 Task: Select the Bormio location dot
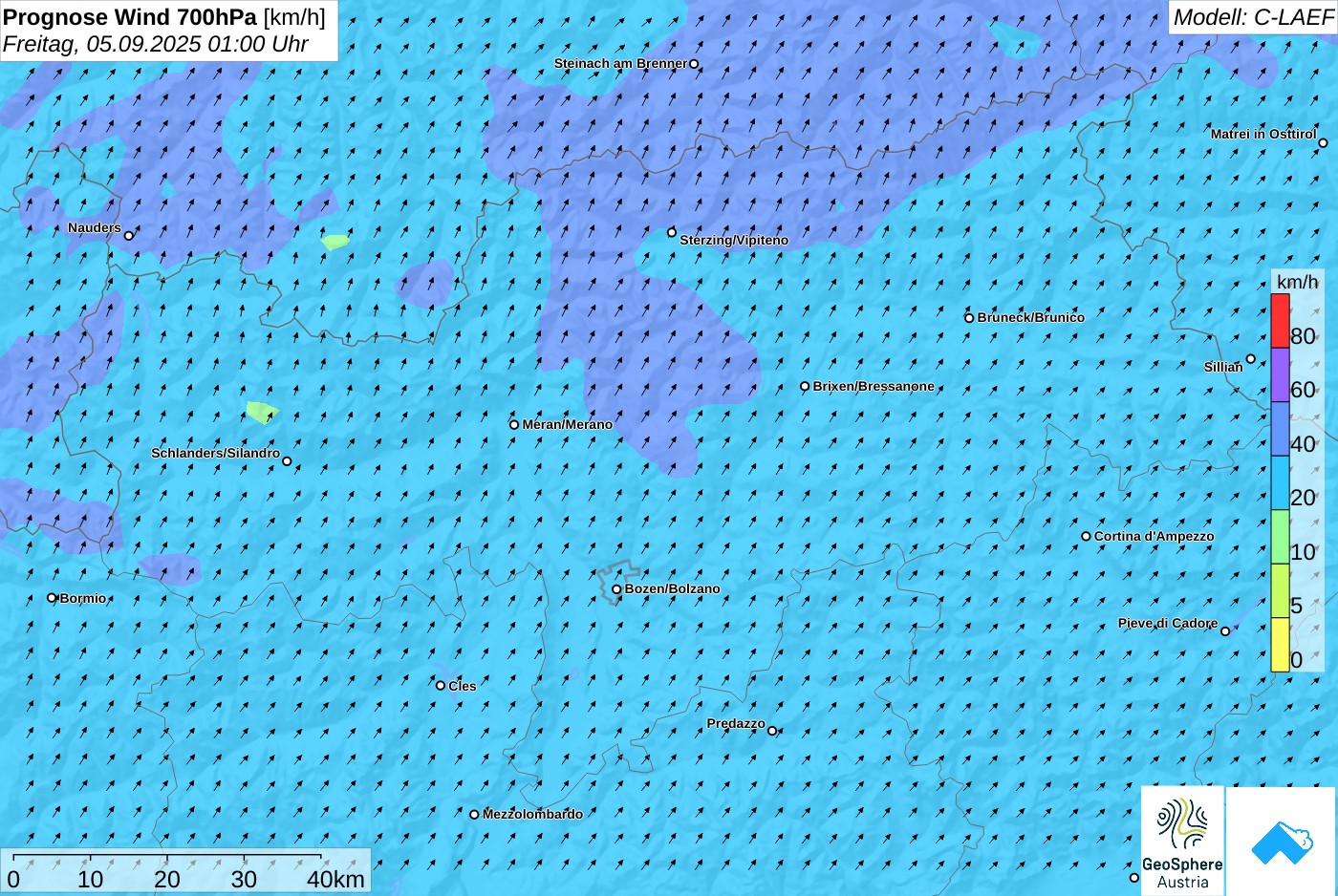click(x=52, y=598)
